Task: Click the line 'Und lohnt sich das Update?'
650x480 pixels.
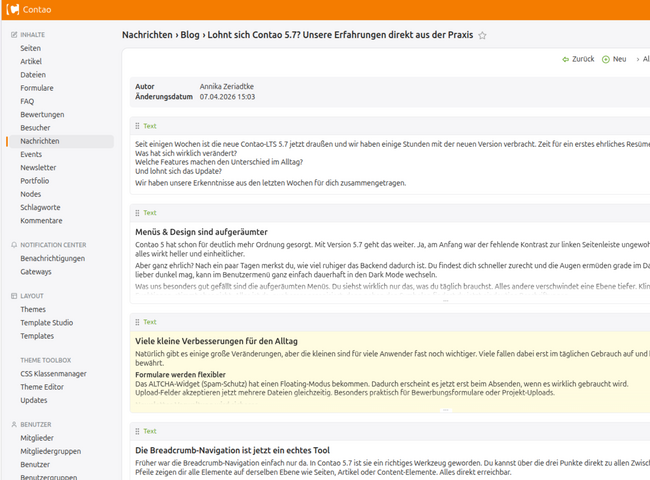Action: pos(178,171)
